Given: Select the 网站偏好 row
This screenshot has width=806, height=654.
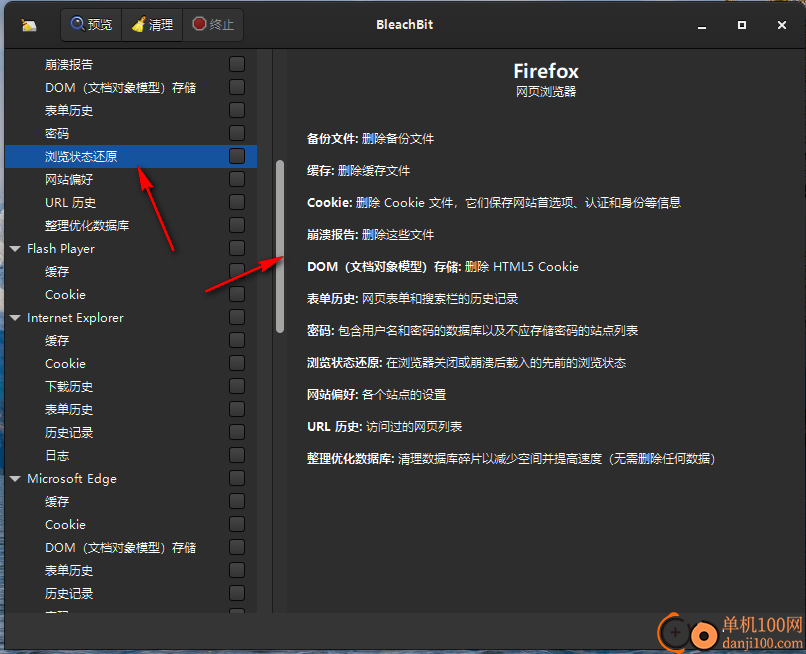Looking at the screenshot, I should [131, 179].
